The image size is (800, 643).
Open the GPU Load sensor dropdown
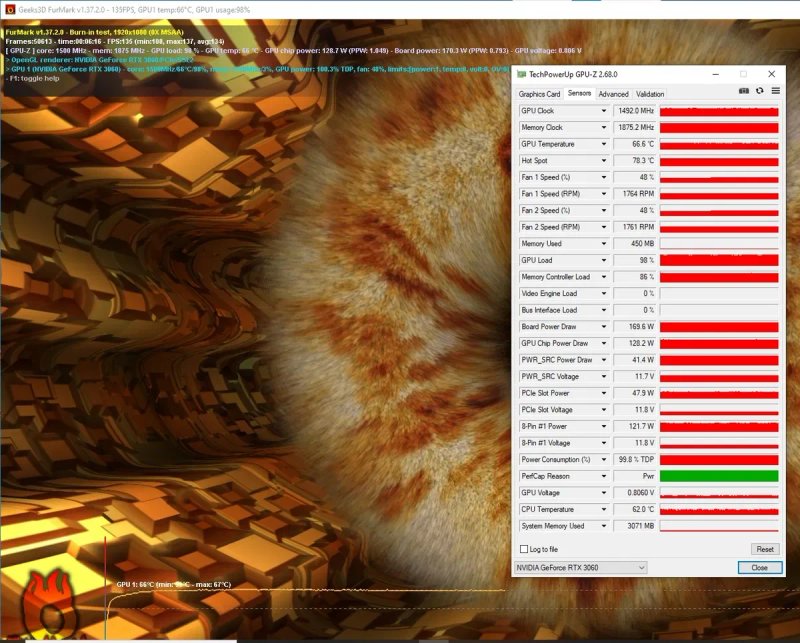point(604,260)
